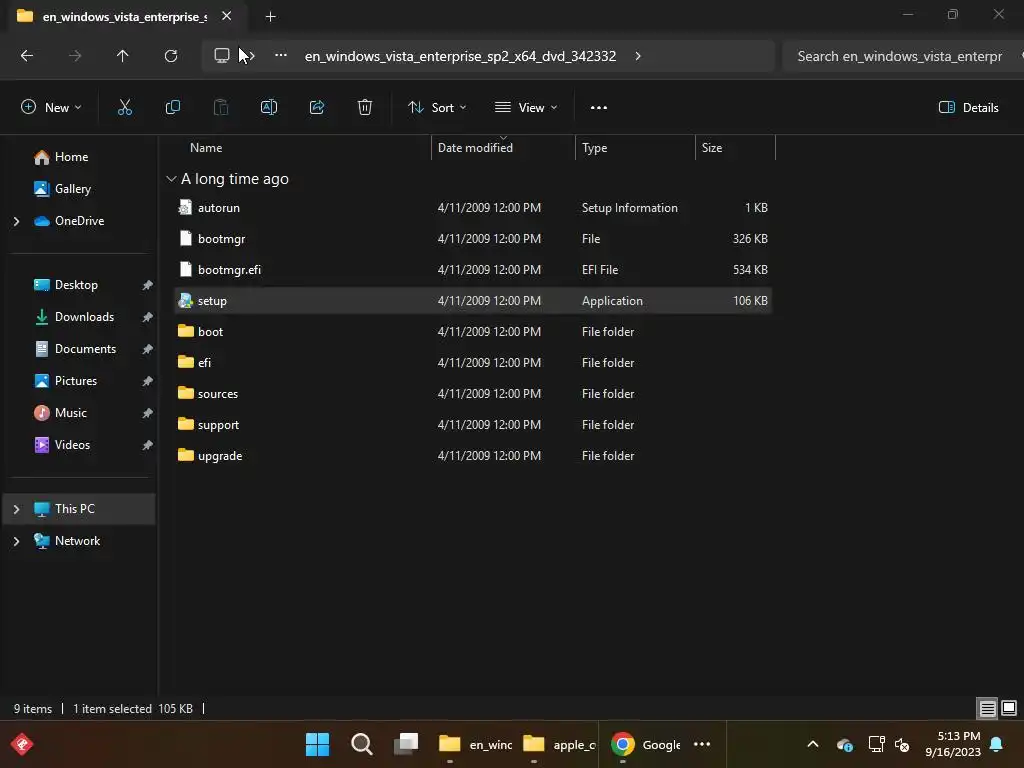This screenshot has width=1024, height=768.
Task: Open Home in navigation pane
Action: (71, 157)
